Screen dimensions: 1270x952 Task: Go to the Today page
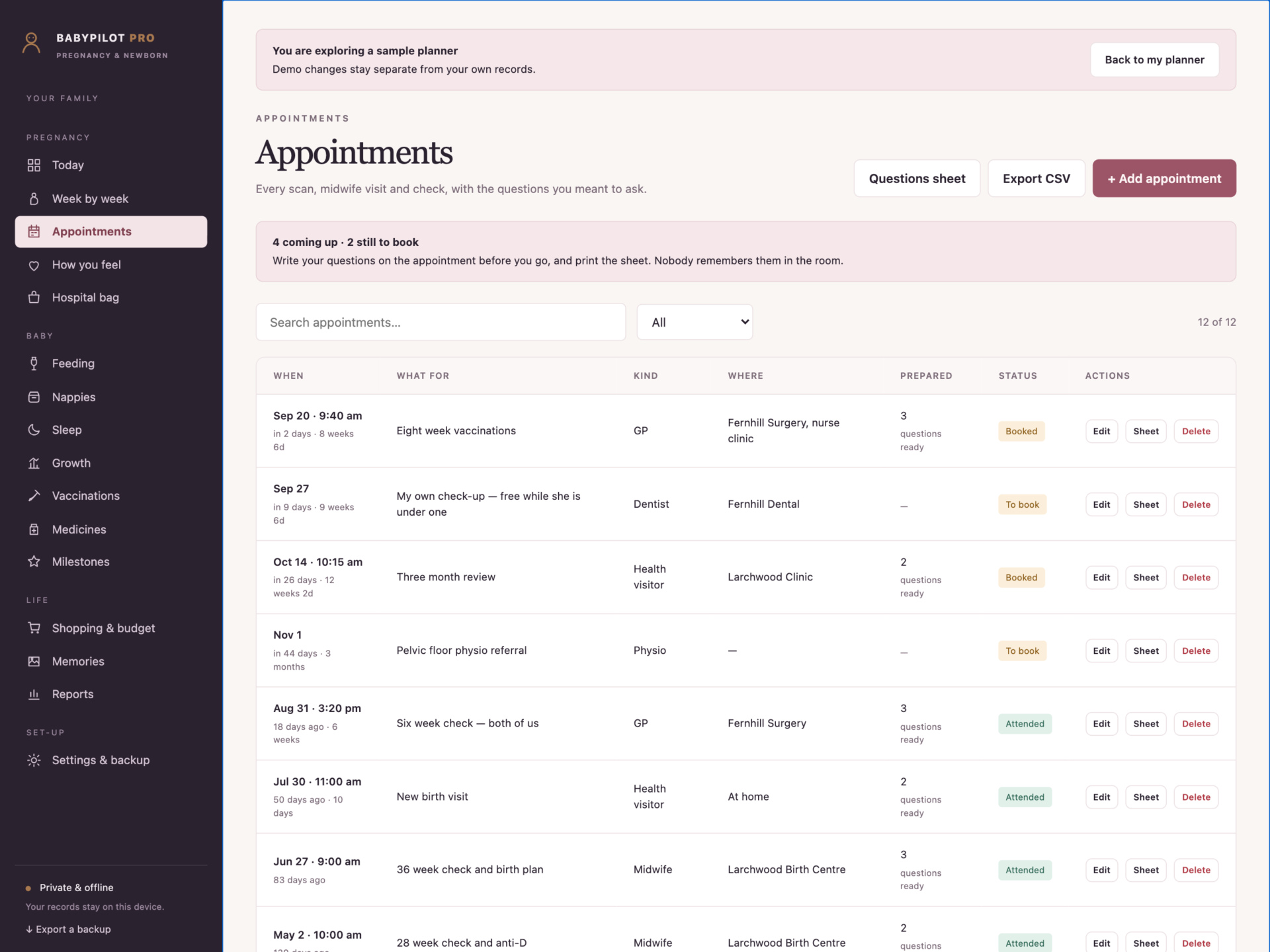(111, 165)
